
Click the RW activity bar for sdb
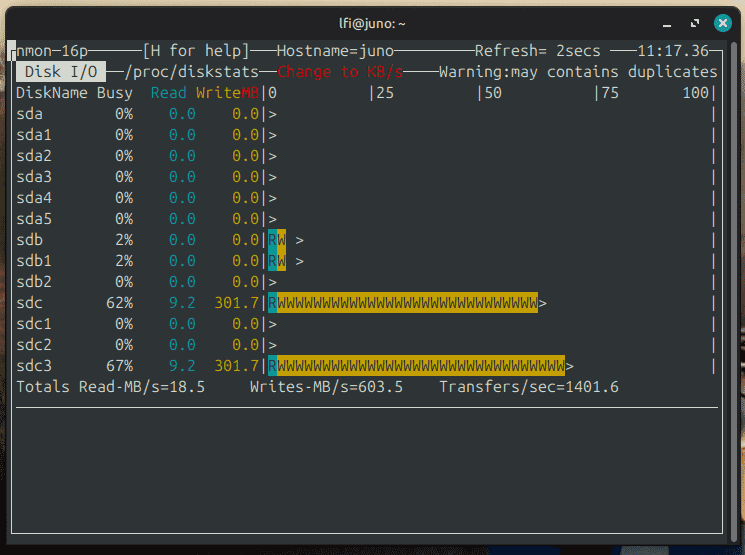coord(277,239)
